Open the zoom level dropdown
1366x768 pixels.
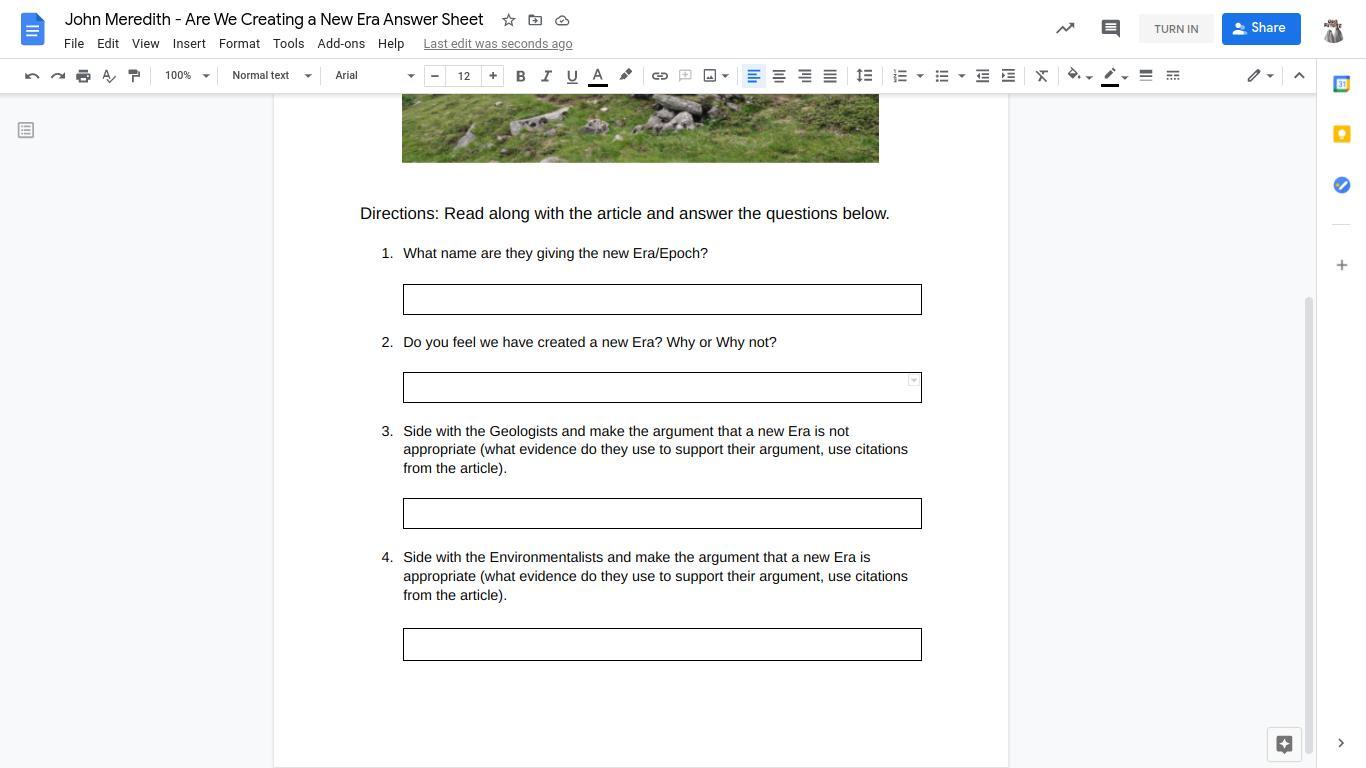(x=188, y=76)
